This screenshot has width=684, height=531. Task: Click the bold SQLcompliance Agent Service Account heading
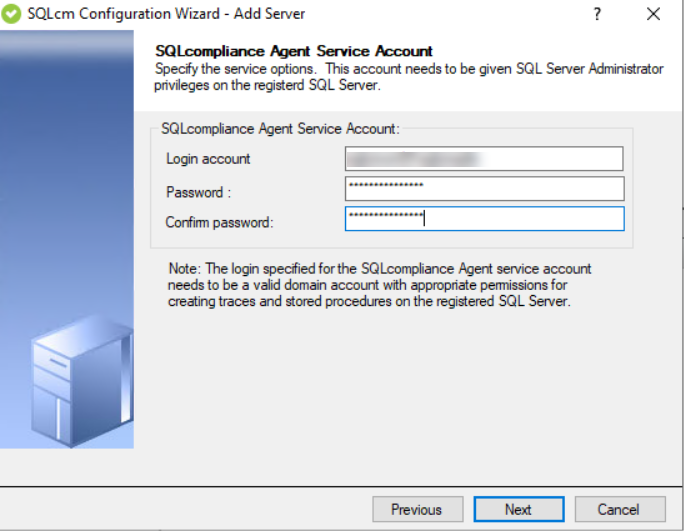click(x=294, y=51)
